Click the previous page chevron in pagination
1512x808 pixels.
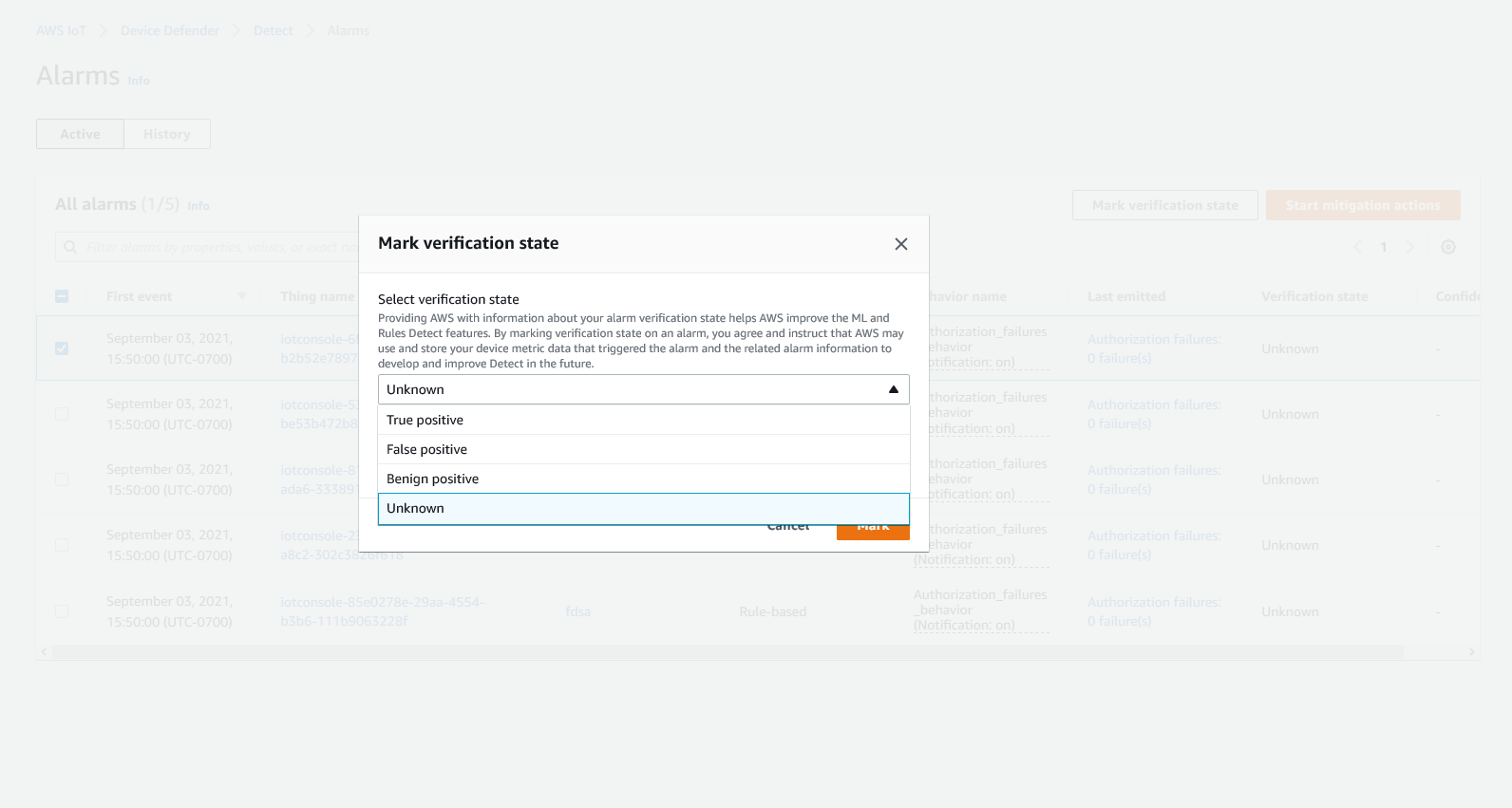[1357, 247]
